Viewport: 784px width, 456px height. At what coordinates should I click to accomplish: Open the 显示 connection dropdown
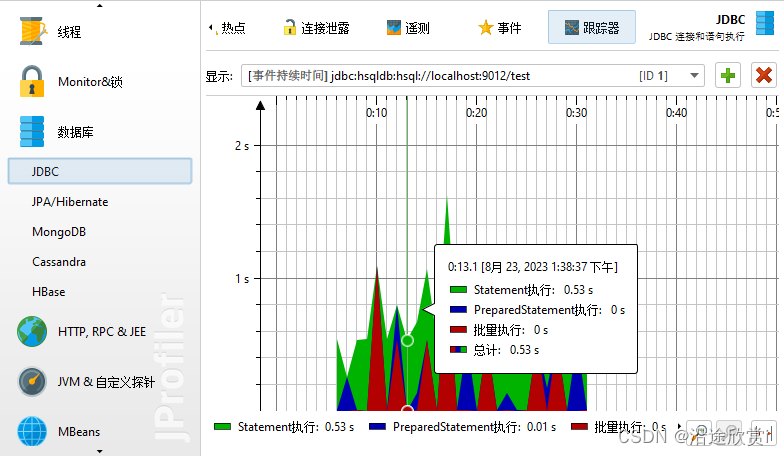point(472,76)
